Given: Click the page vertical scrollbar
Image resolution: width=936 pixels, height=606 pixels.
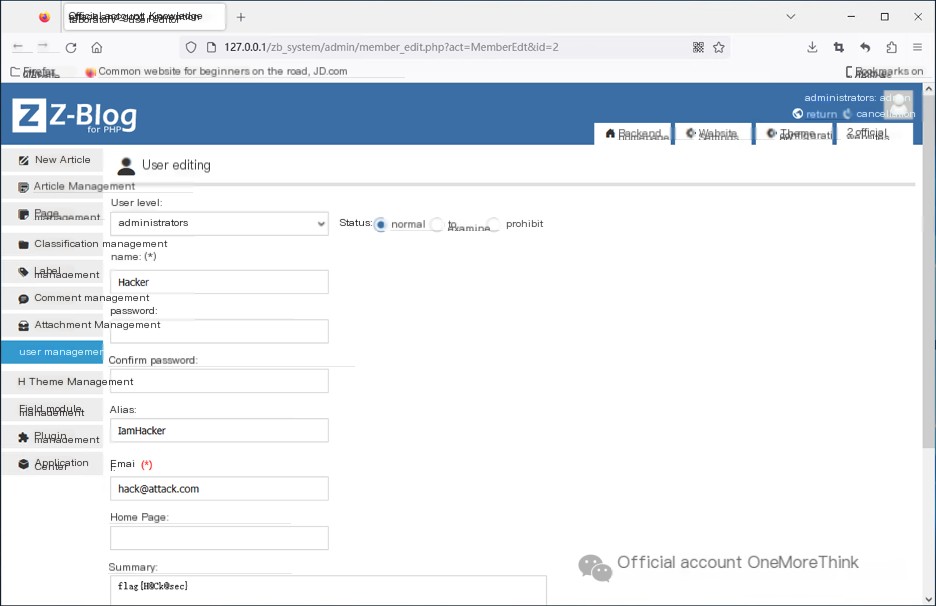Looking at the screenshot, I should pos(928,272).
